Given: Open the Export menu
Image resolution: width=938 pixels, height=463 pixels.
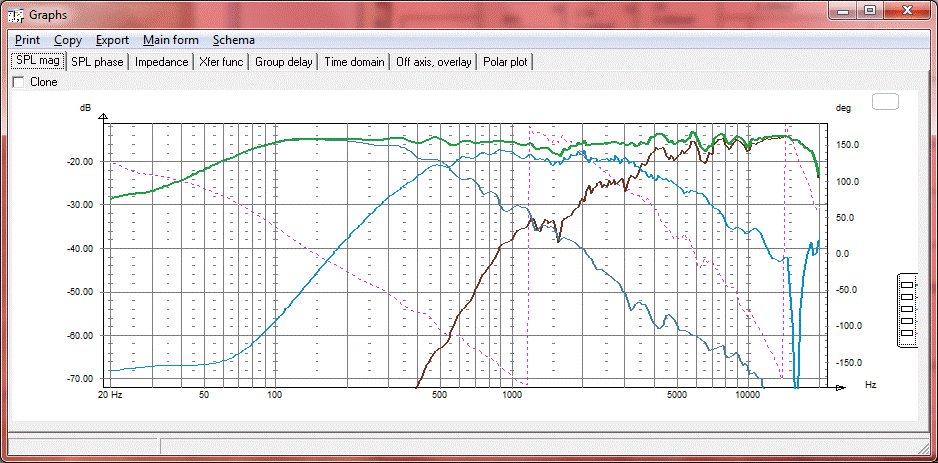Looking at the screenshot, I should point(112,40).
